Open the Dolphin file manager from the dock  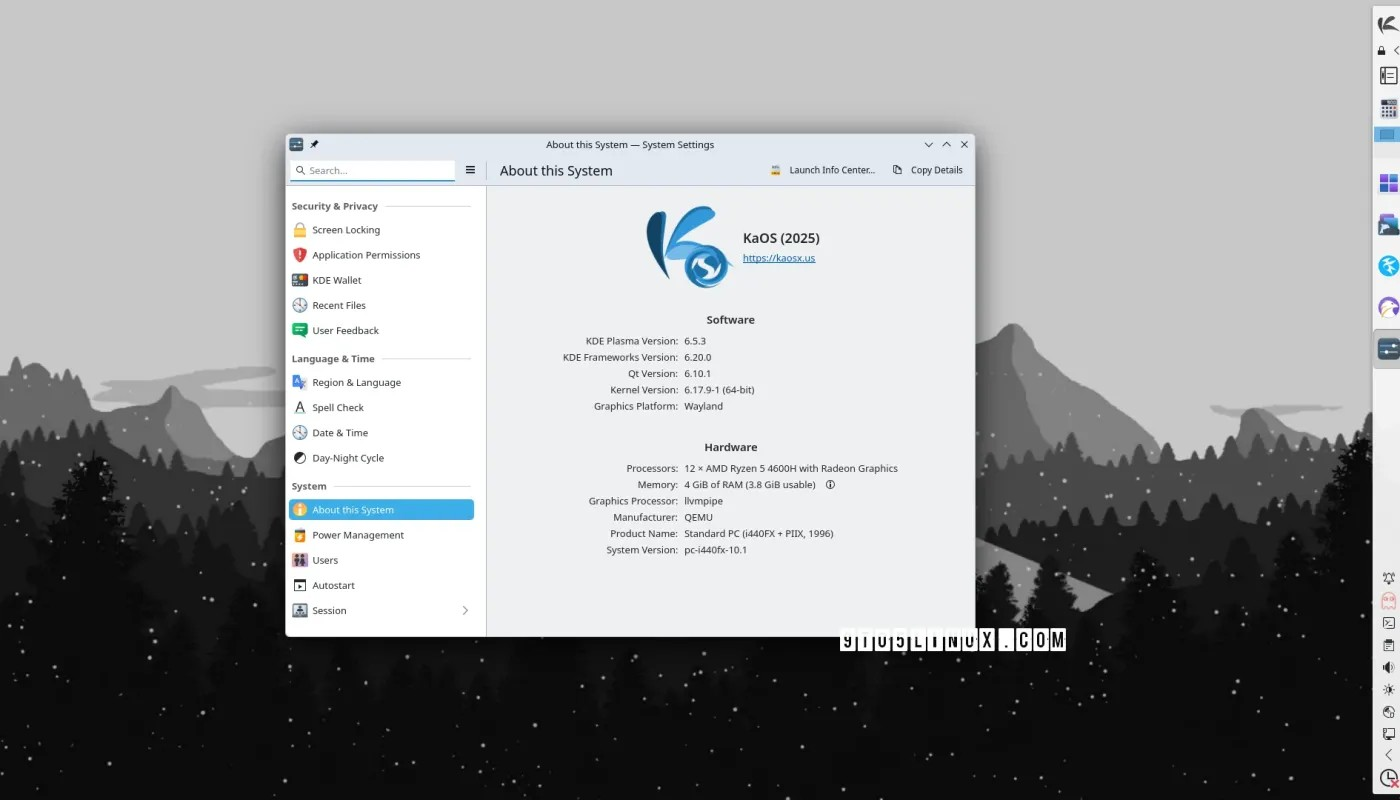[x=1388, y=224]
